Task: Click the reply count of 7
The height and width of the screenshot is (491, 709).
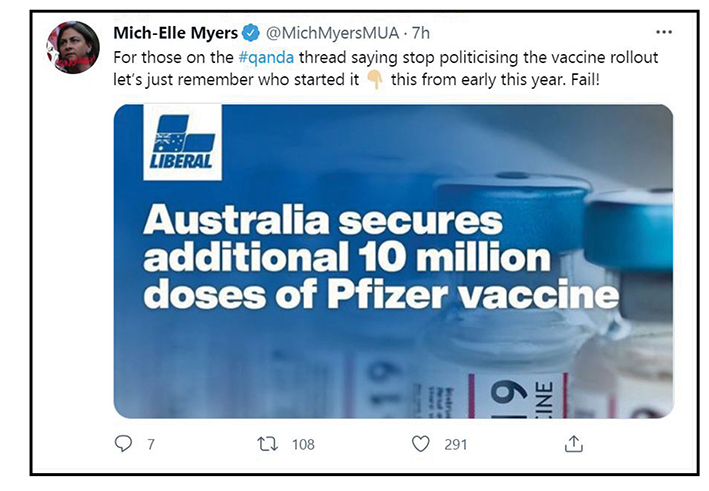Action: (151, 444)
